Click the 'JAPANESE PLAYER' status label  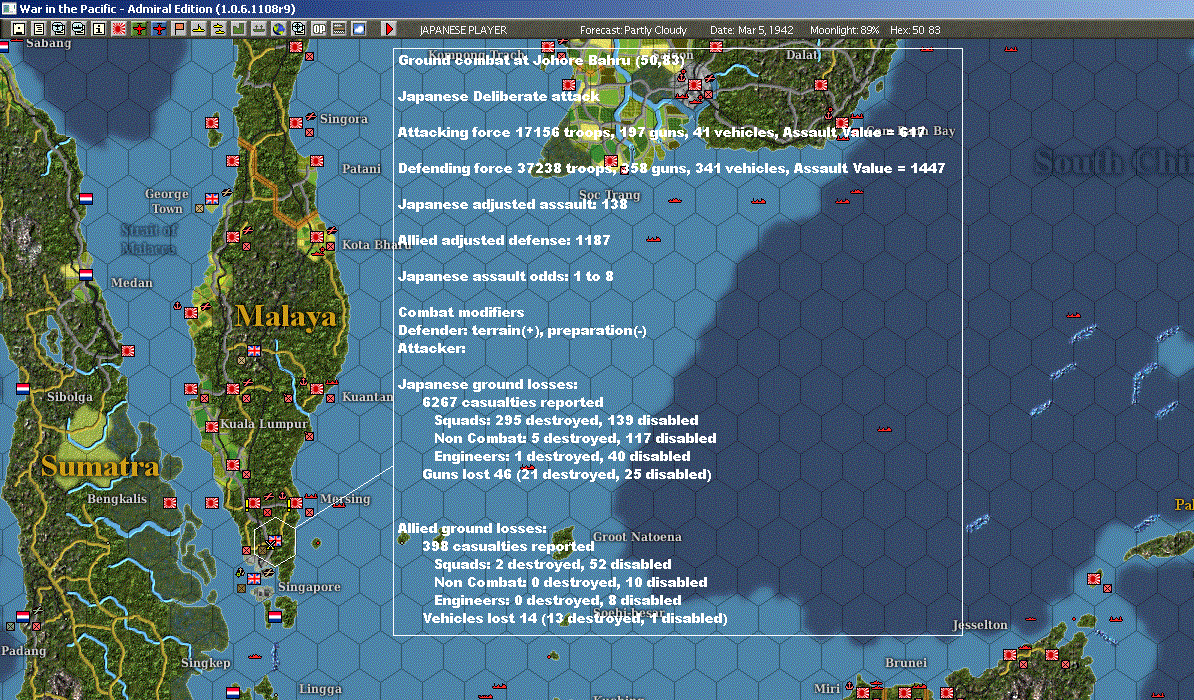463,30
